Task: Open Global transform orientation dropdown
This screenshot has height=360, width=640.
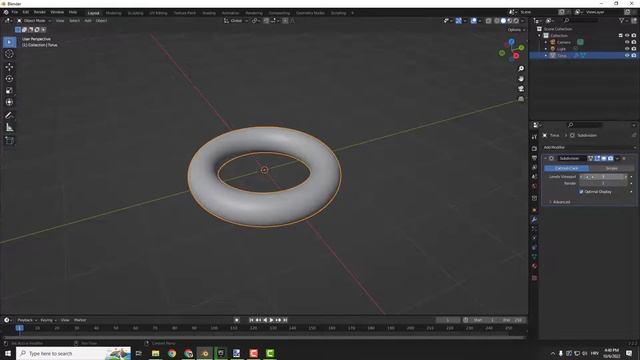Action: click(236, 20)
